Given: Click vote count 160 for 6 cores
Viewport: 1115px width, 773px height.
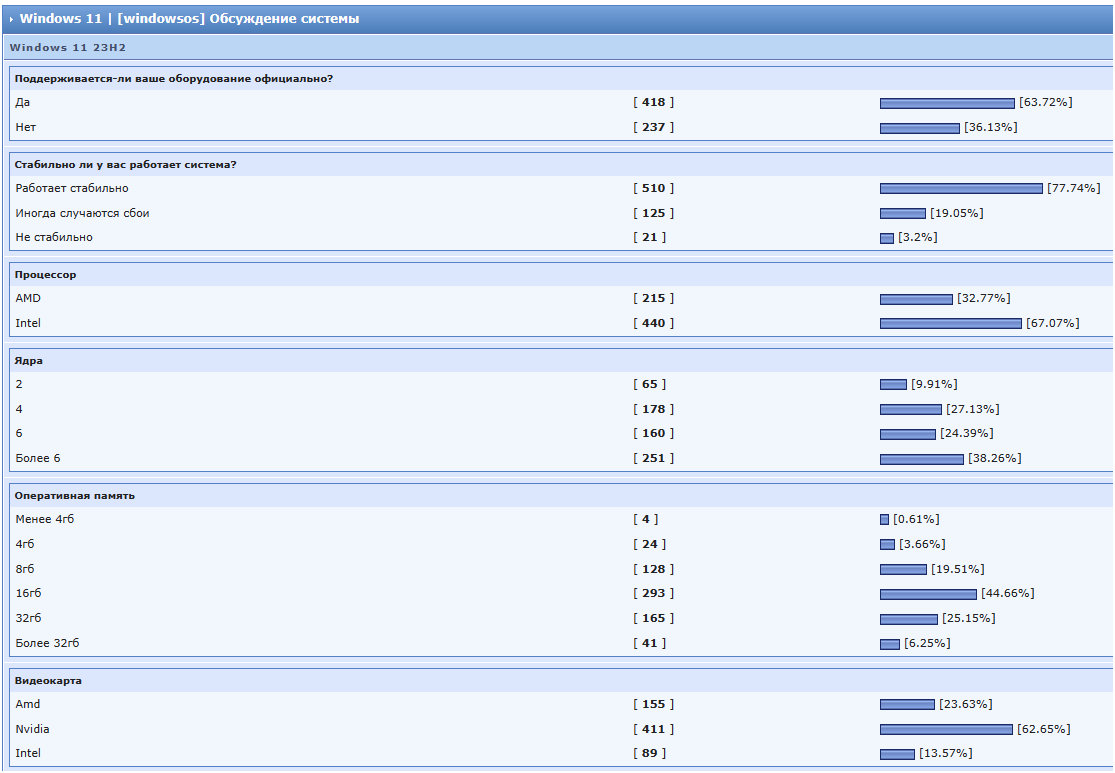Looking at the screenshot, I should tap(653, 434).
